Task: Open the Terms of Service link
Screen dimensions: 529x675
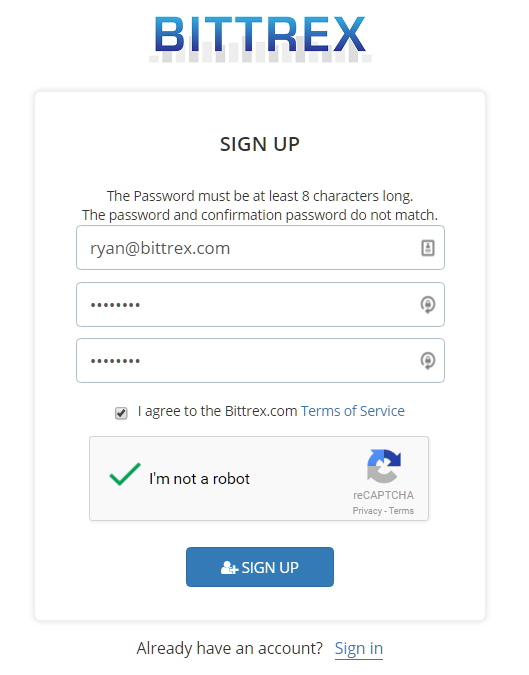Action: point(353,411)
